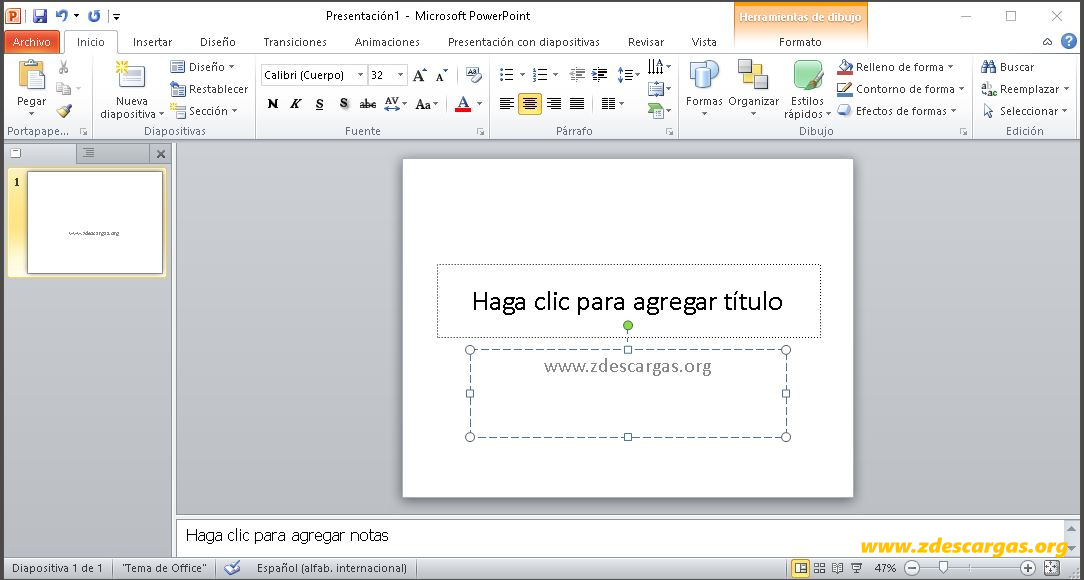The width and height of the screenshot is (1084, 580).
Task: Activate the Format Painter brush
Action: point(64,111)
